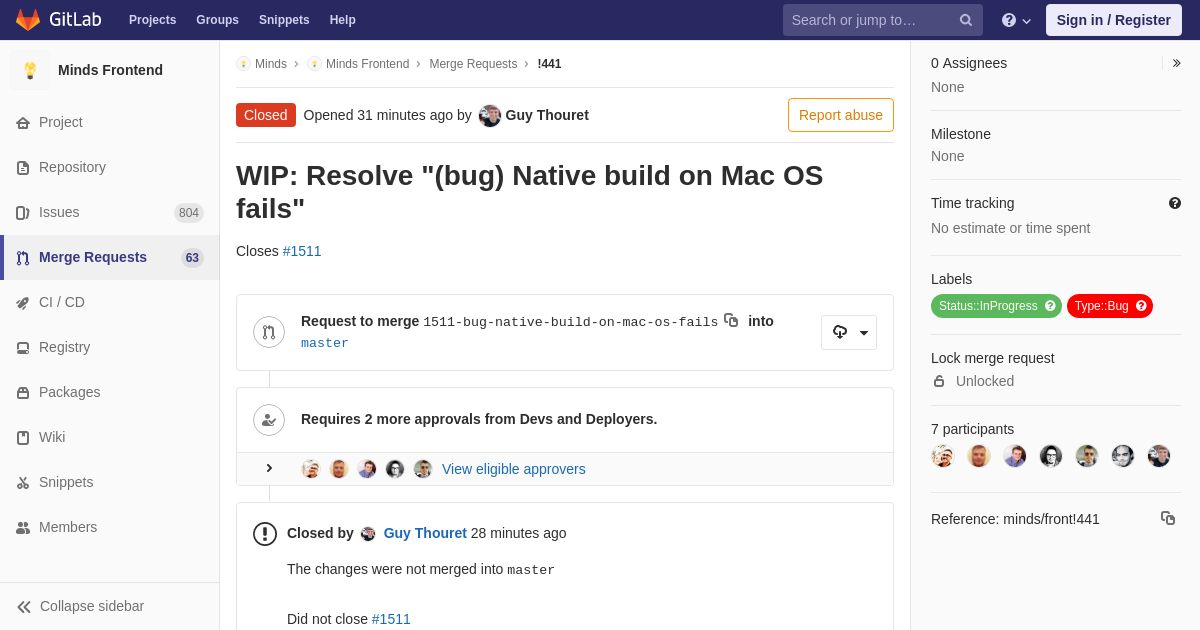Click the Minds Frontend lightbulb avatar
This screenshot has width=1200, height=630.
click(x=30, y=70)
